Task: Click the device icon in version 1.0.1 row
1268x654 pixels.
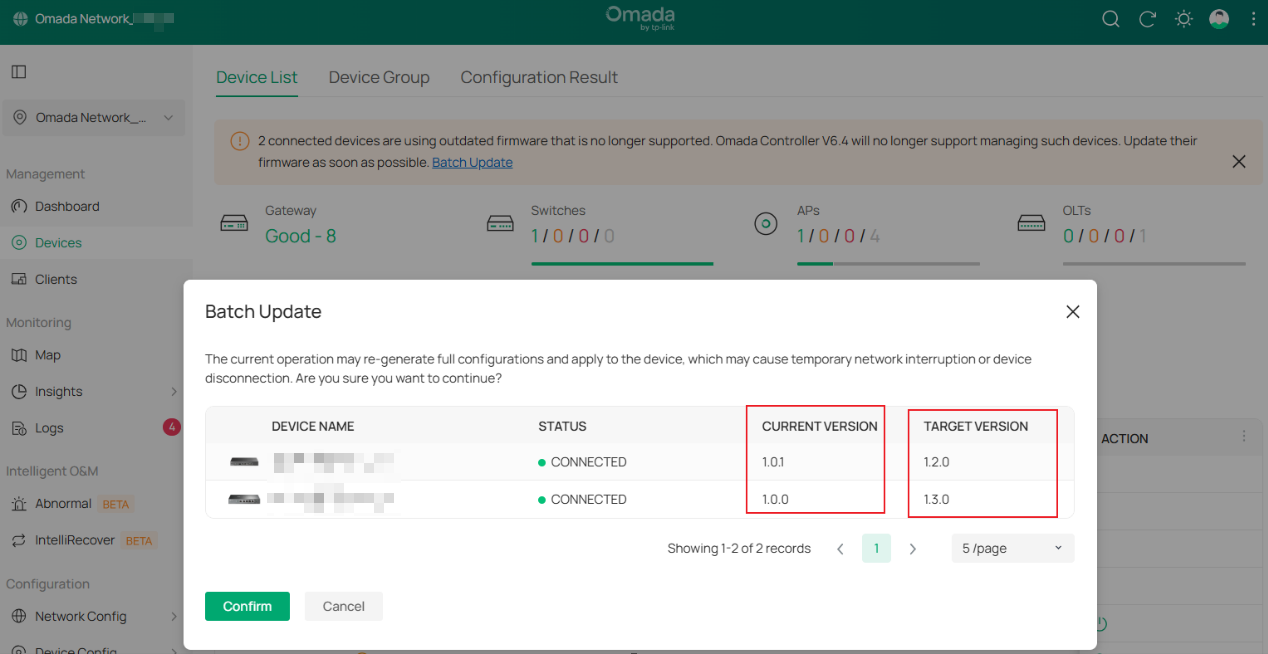Action: click(244, 462)
